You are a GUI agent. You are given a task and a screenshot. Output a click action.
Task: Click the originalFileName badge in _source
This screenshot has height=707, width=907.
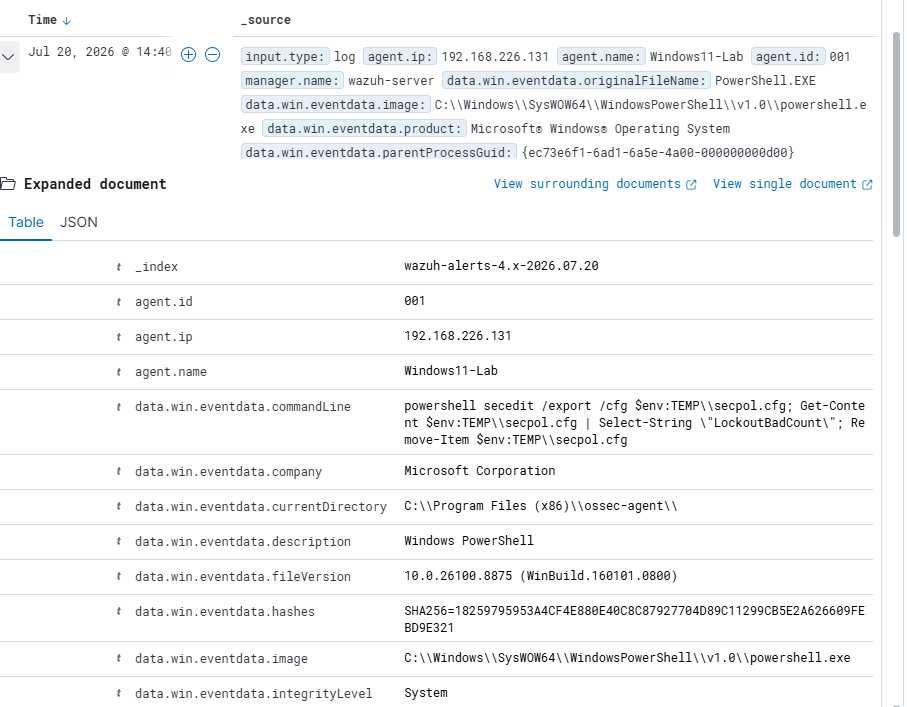click(576, 80)
